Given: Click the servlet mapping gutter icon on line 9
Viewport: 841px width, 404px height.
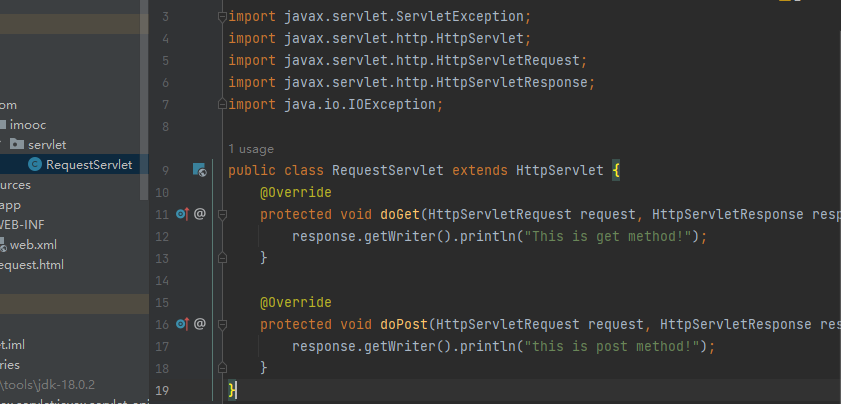Looking at the screenshot, I should pos(199,170).
